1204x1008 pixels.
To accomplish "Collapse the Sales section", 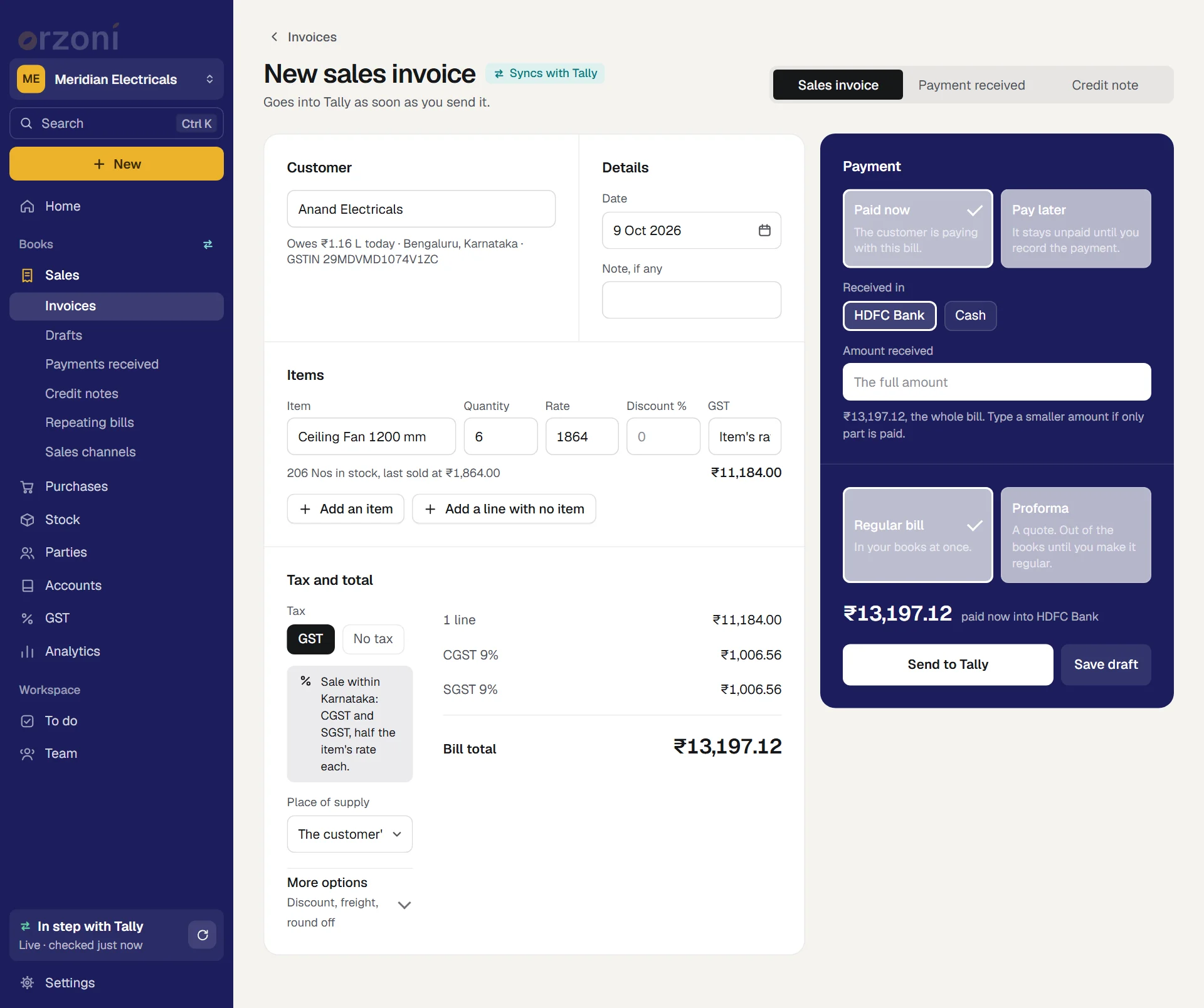I will tap(117, 275).
